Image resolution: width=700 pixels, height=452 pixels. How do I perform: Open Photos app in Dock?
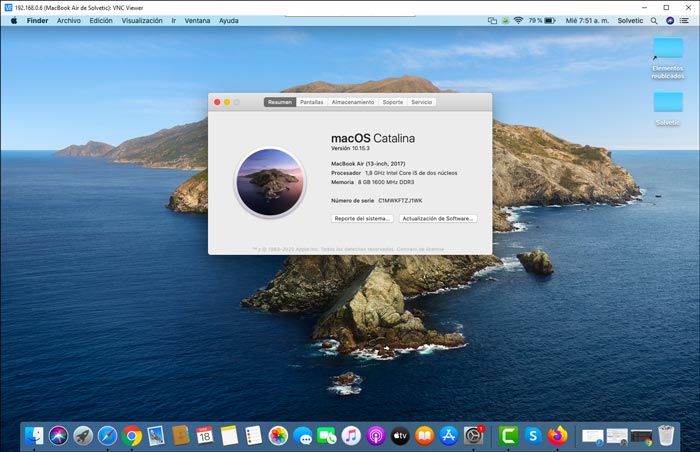278,435
